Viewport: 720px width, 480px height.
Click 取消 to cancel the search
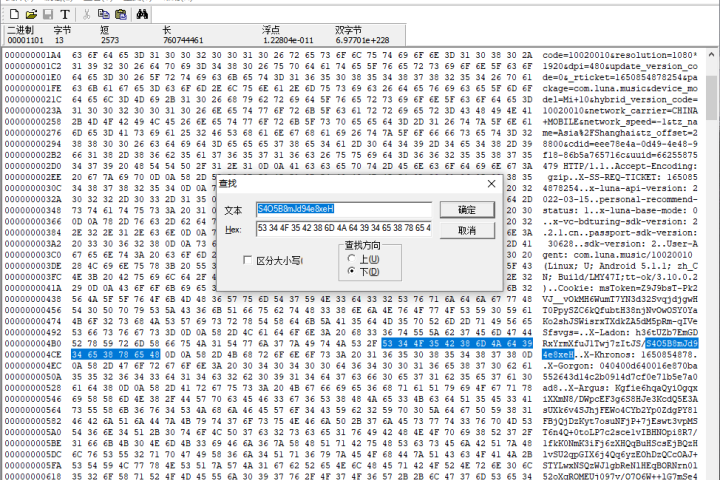point(466,230)
